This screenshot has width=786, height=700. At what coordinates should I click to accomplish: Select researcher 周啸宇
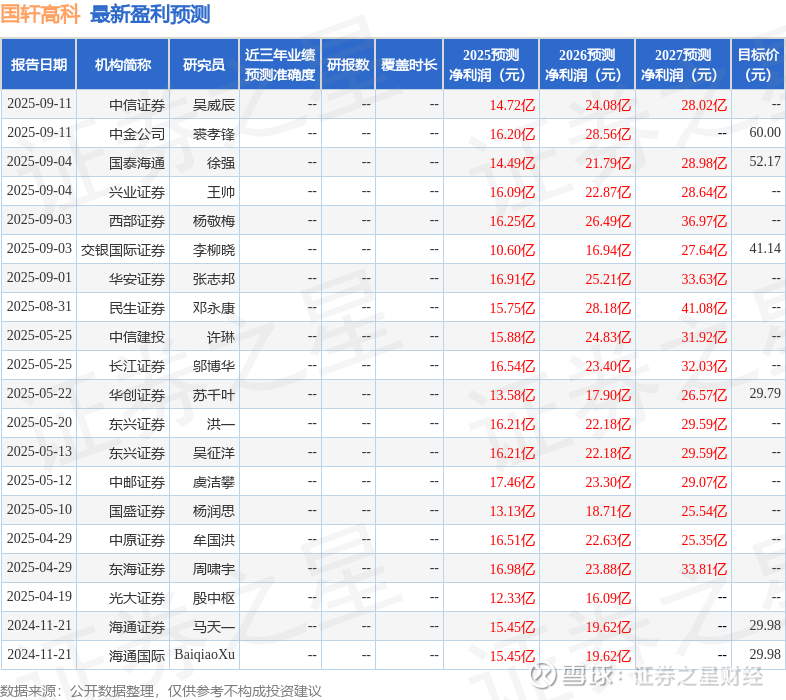tap(214, 570)
